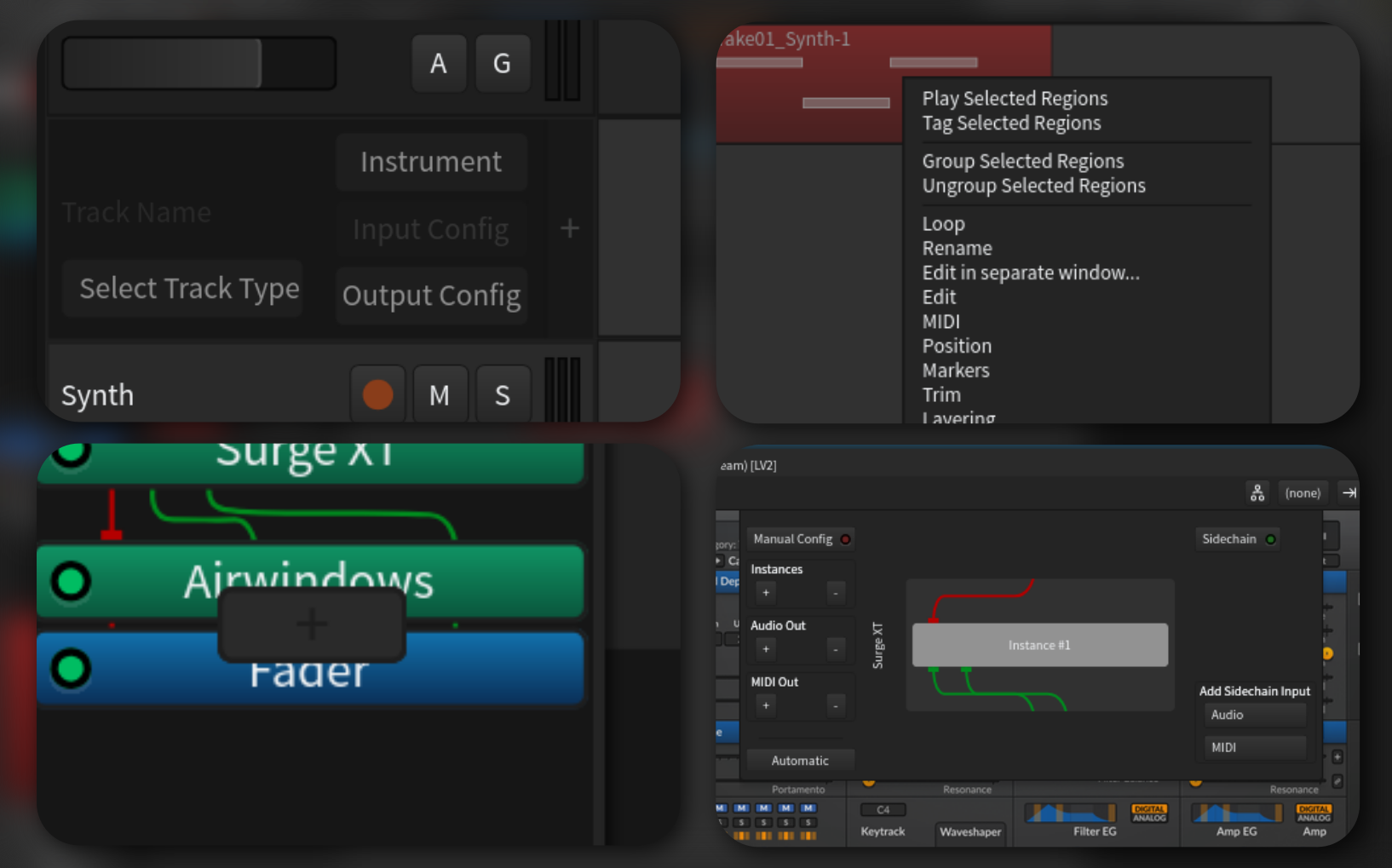
Task: Solo the Synth track with S
Action: [503, 394]
